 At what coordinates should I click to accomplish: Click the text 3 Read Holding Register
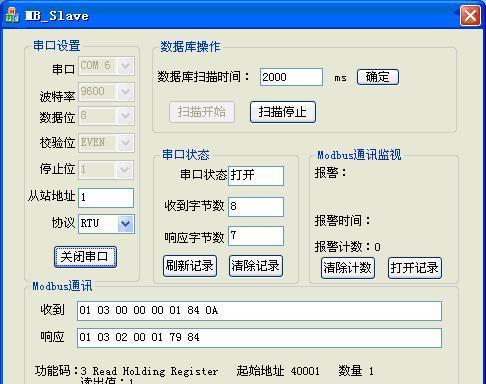click(x=149, y=371)
